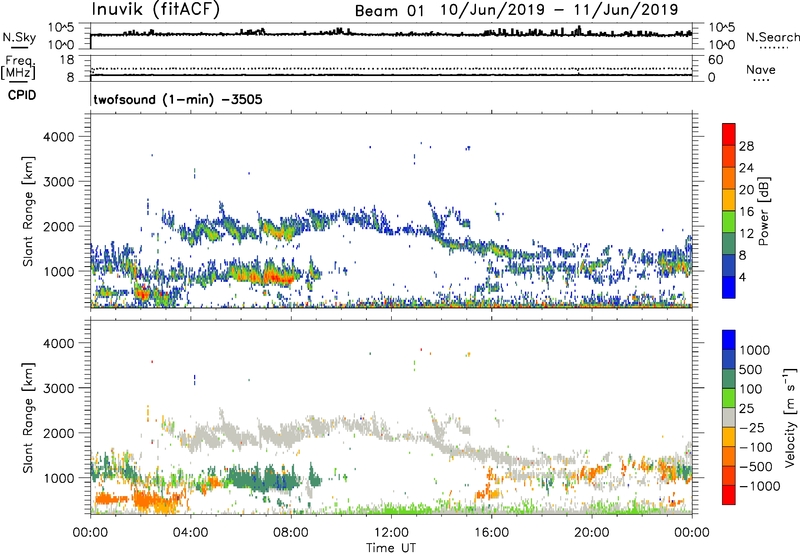
Task: Pick the light green 12–16 dB colorbar segment
Action: point(729,222)
